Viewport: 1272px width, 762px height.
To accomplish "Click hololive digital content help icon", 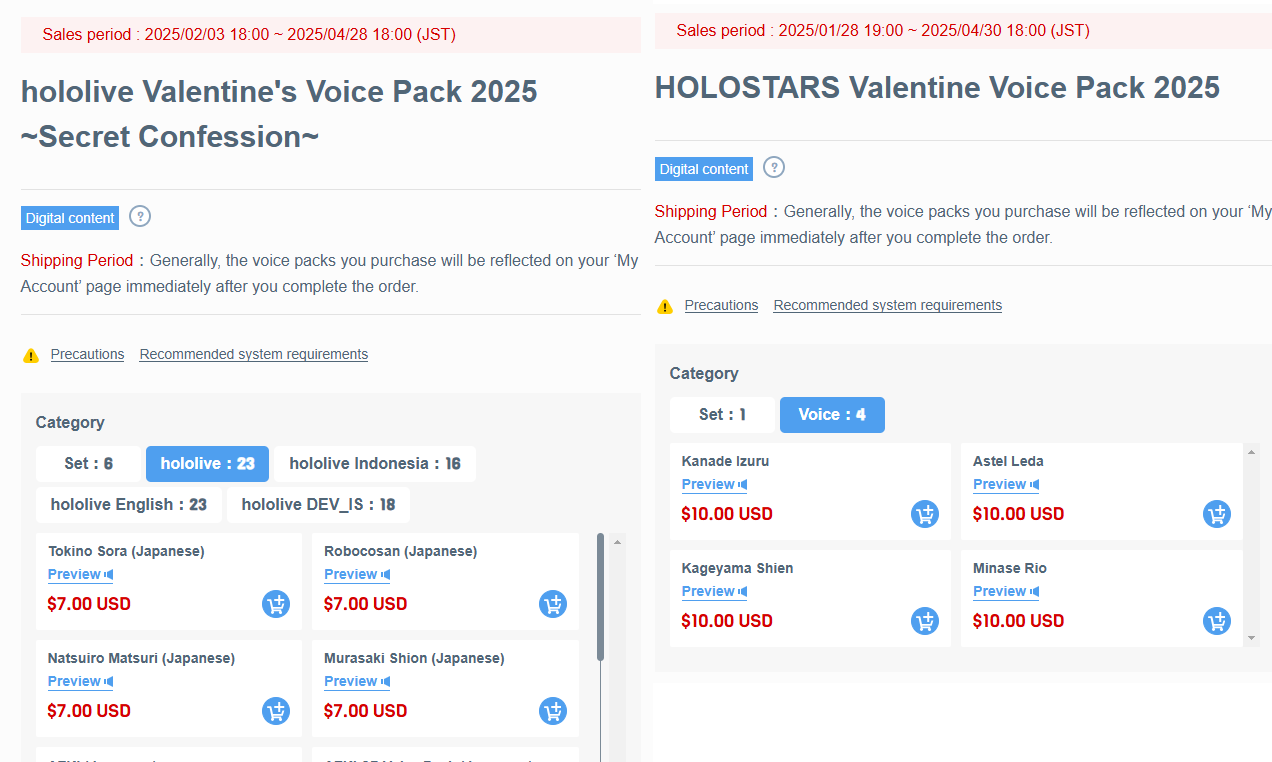I will tap(140, 217).
